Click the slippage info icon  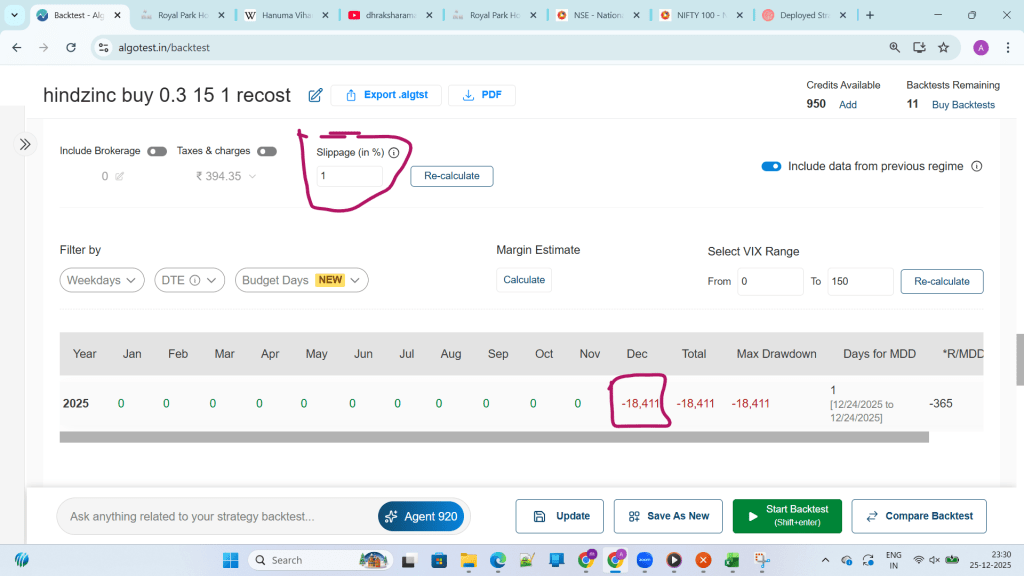[393, 153]
